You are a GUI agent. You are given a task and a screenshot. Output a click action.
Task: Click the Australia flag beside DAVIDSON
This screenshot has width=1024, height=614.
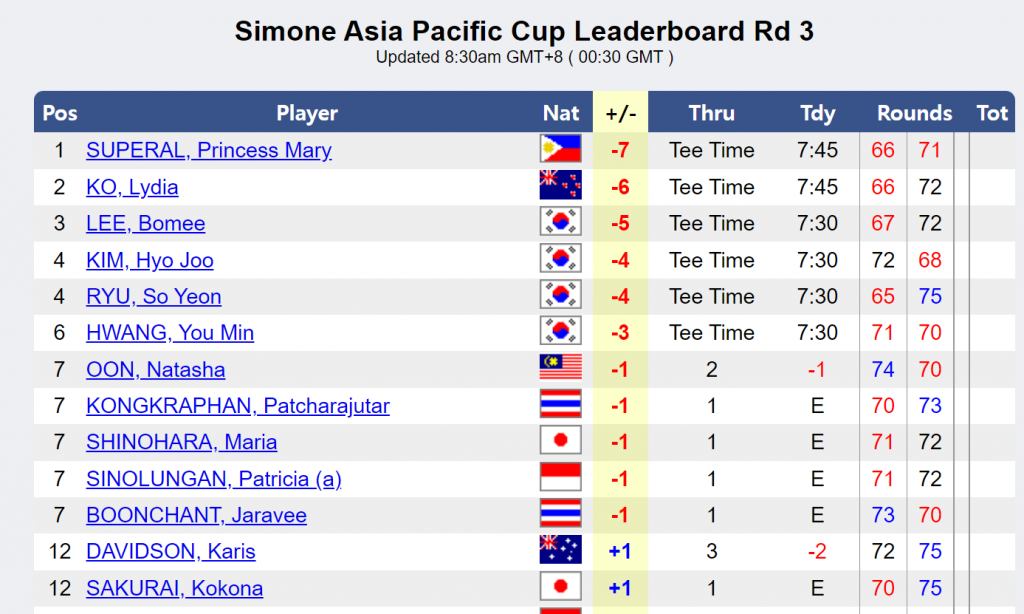point(560,551)
